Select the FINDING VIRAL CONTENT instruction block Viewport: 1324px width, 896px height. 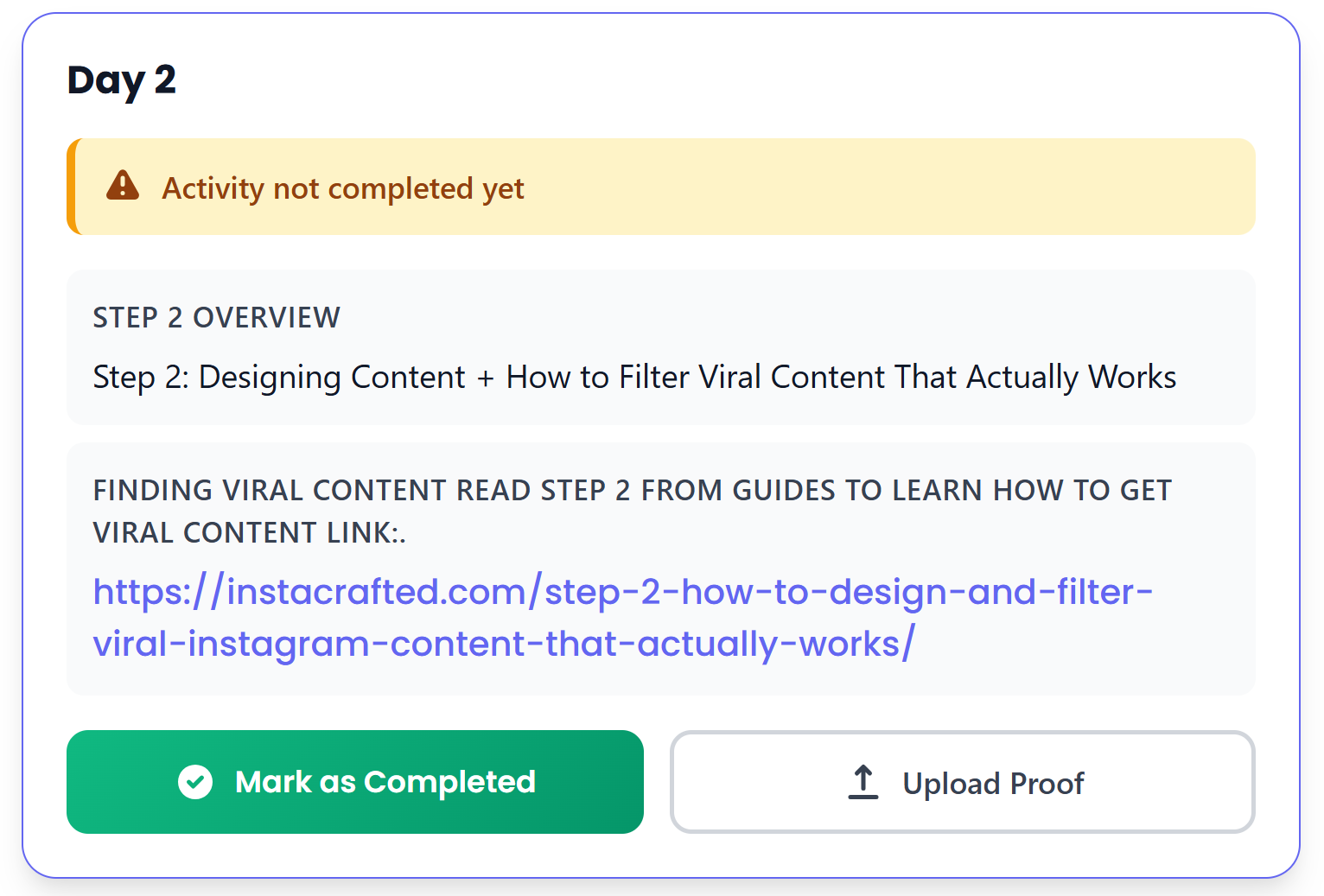click(x=632, y=511)
